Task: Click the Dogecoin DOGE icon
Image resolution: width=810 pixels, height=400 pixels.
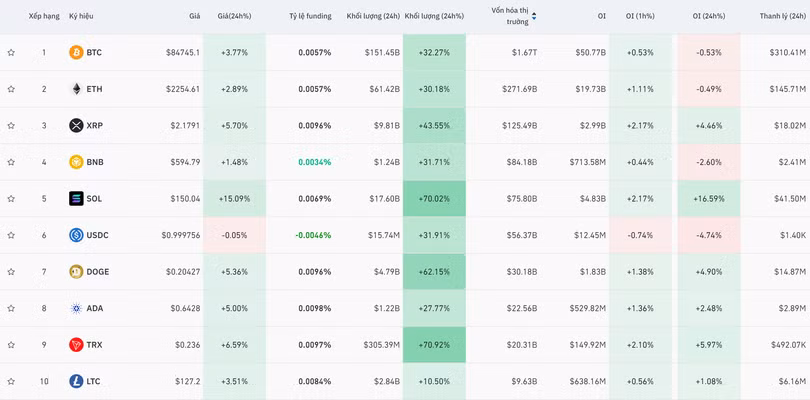Action: pos(76,271)
